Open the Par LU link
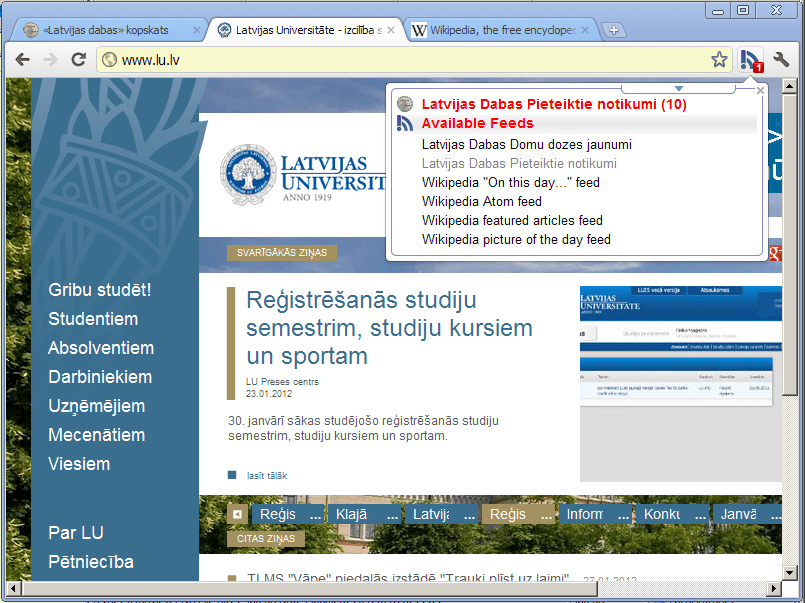 pos(76,533)
